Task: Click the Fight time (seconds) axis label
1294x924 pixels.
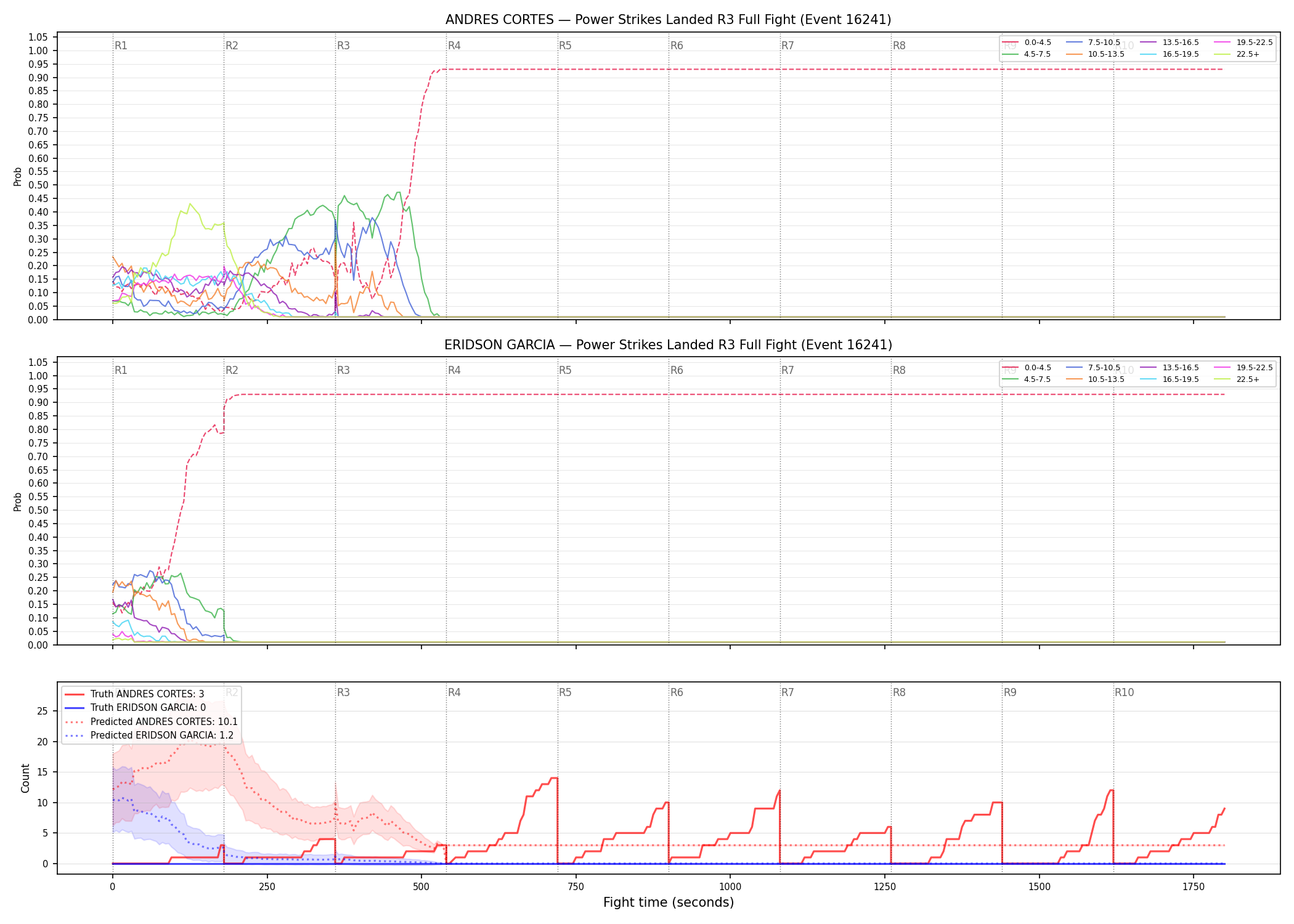Action: tap(669, 903)
